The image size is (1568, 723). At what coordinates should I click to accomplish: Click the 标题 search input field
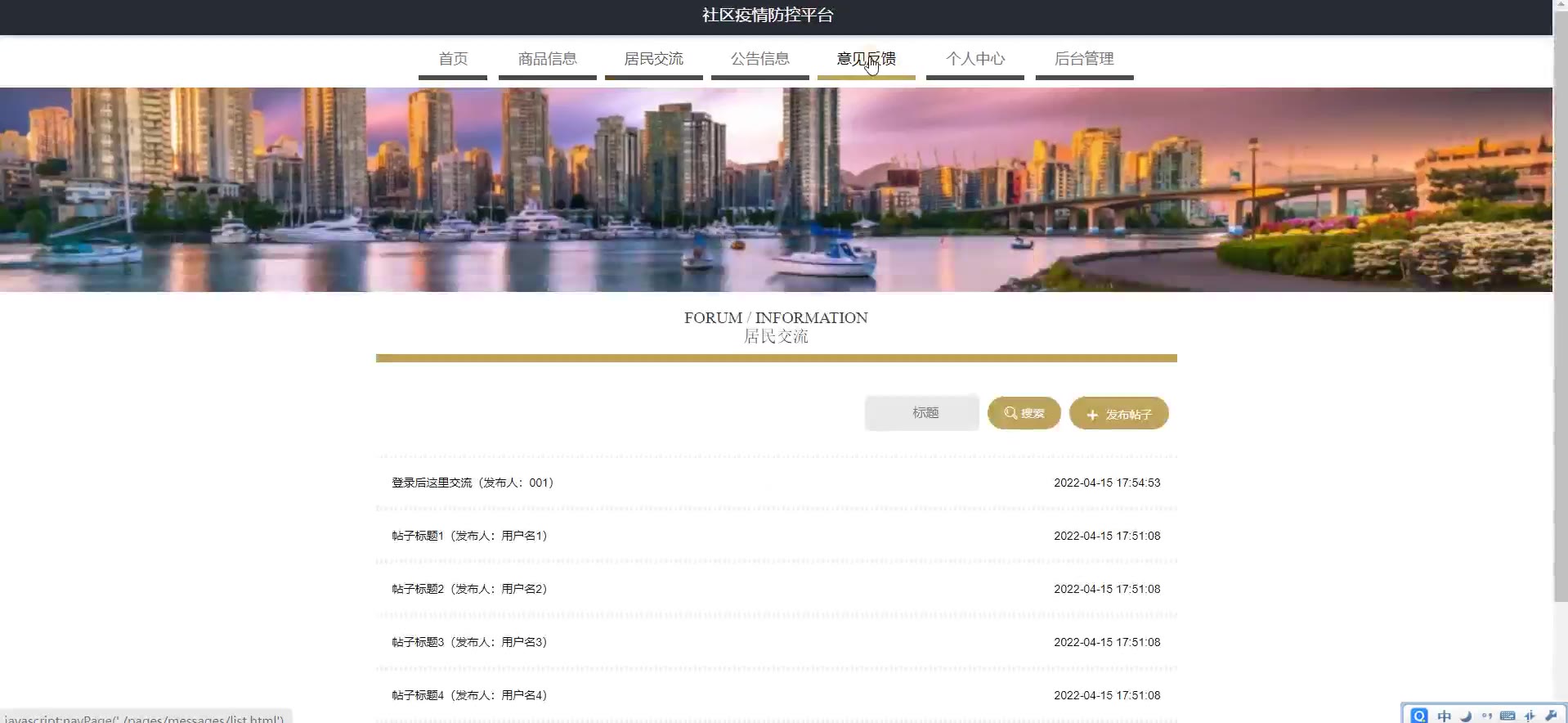pos(922,413)
